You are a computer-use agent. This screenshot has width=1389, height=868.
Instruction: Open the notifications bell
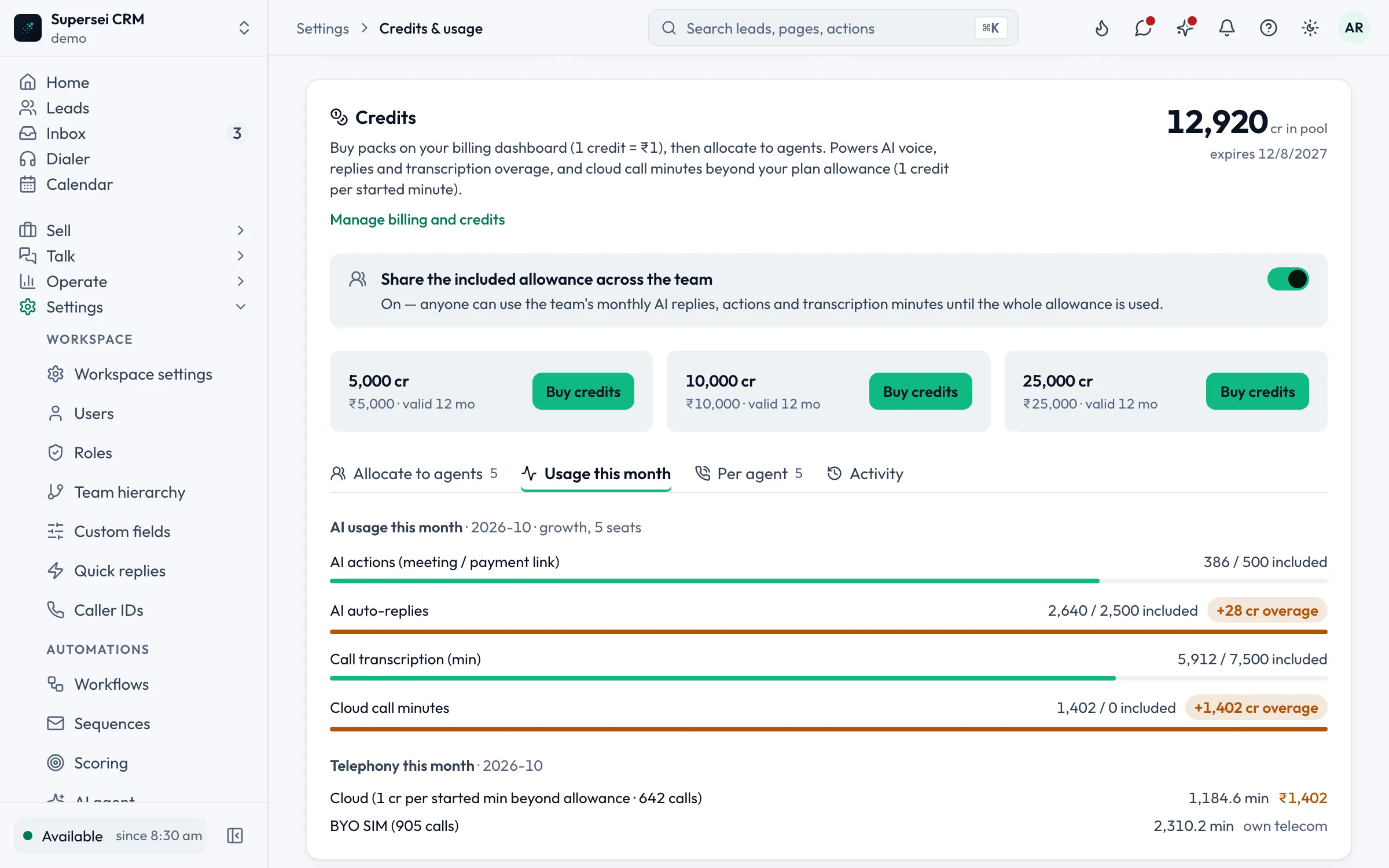pos(1226,28)
